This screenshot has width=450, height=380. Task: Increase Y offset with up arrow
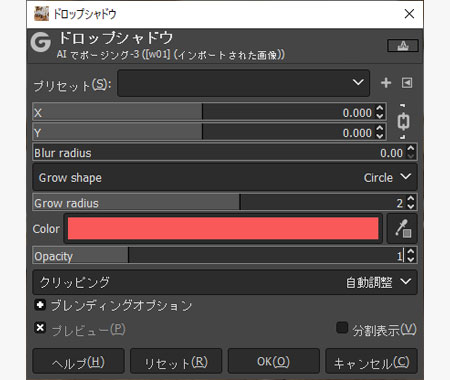(380, 128)
